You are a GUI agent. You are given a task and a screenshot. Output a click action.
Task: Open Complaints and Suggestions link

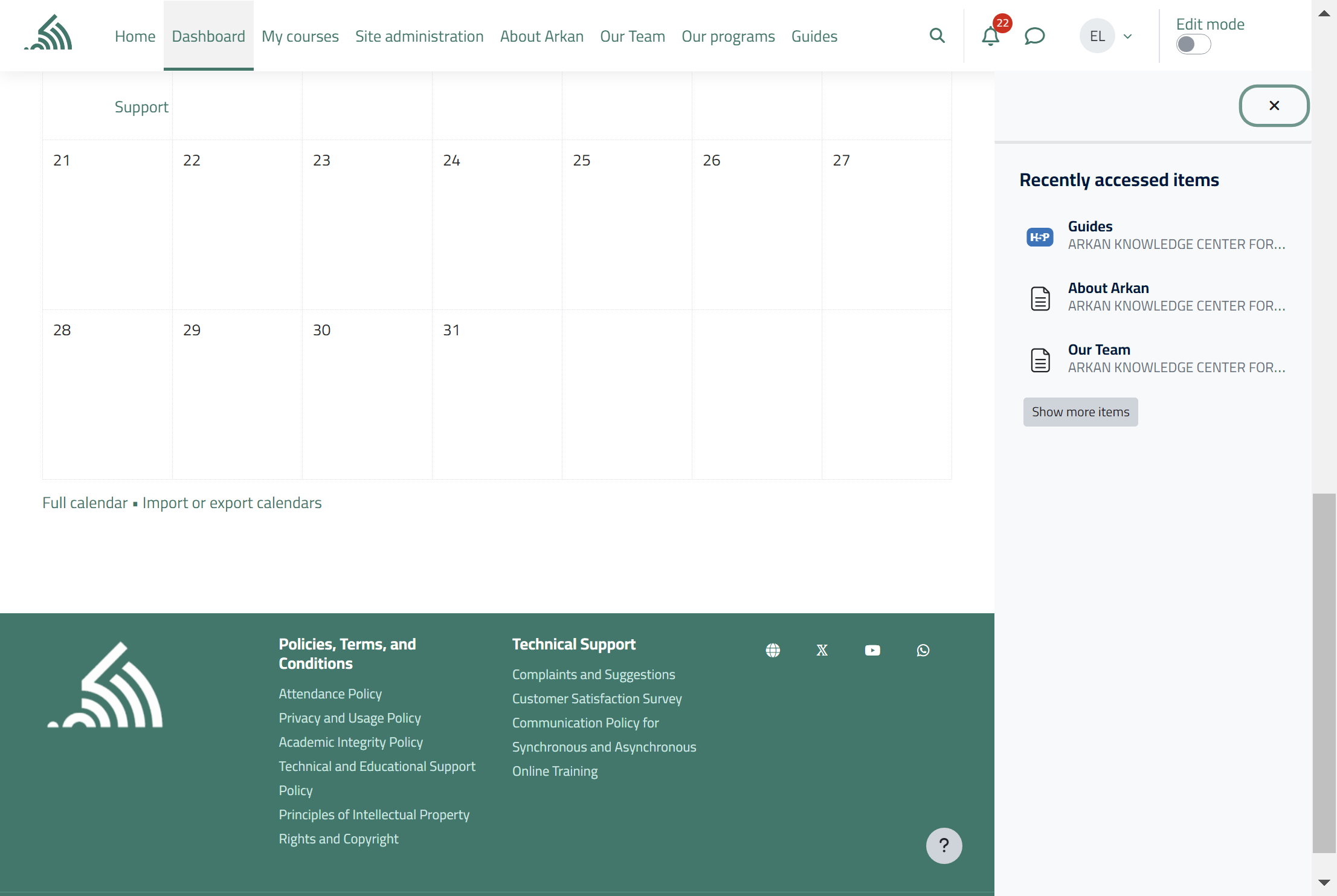(594, 674)
